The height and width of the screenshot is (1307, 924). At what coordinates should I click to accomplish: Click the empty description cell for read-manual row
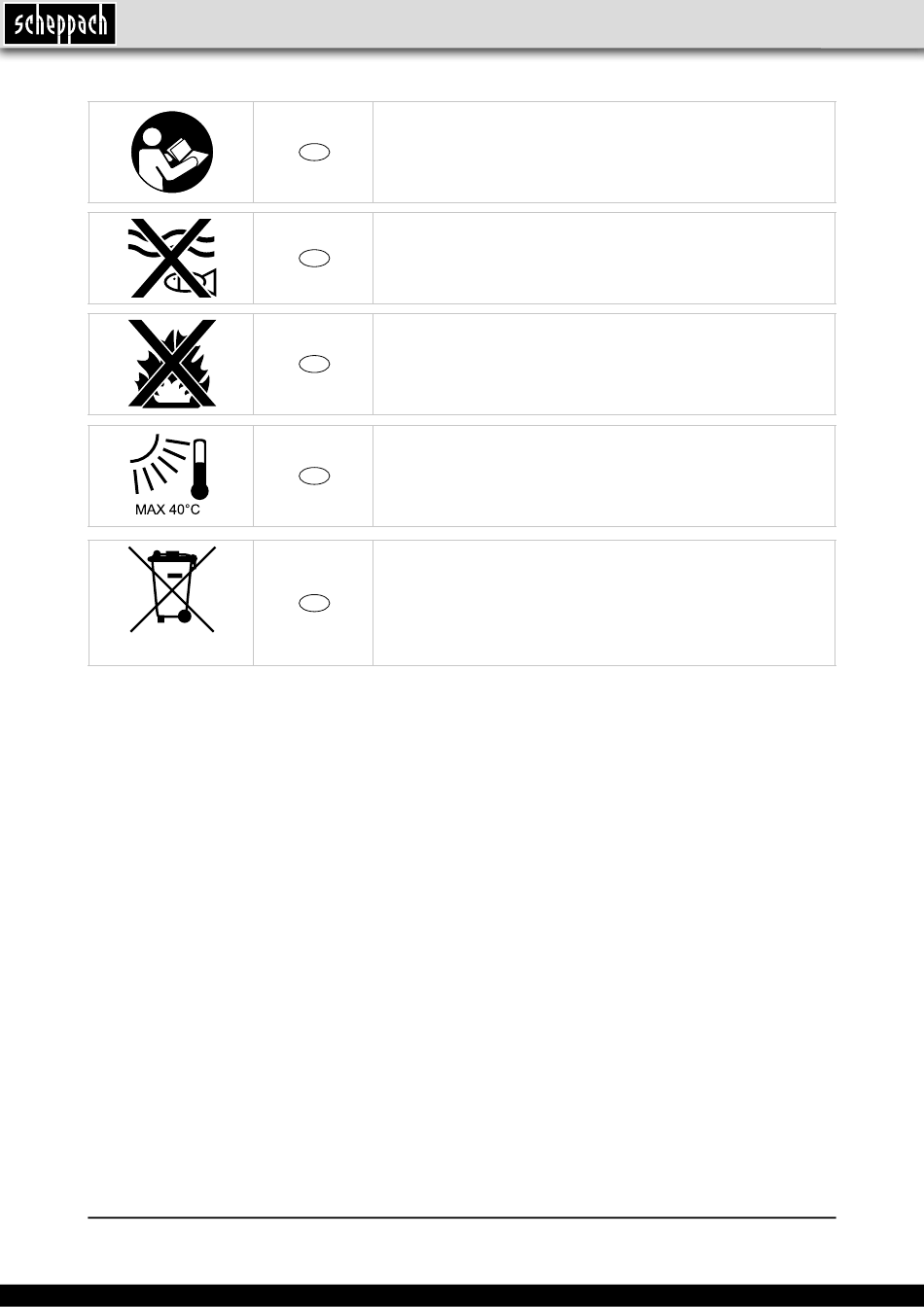coord(604,152)
